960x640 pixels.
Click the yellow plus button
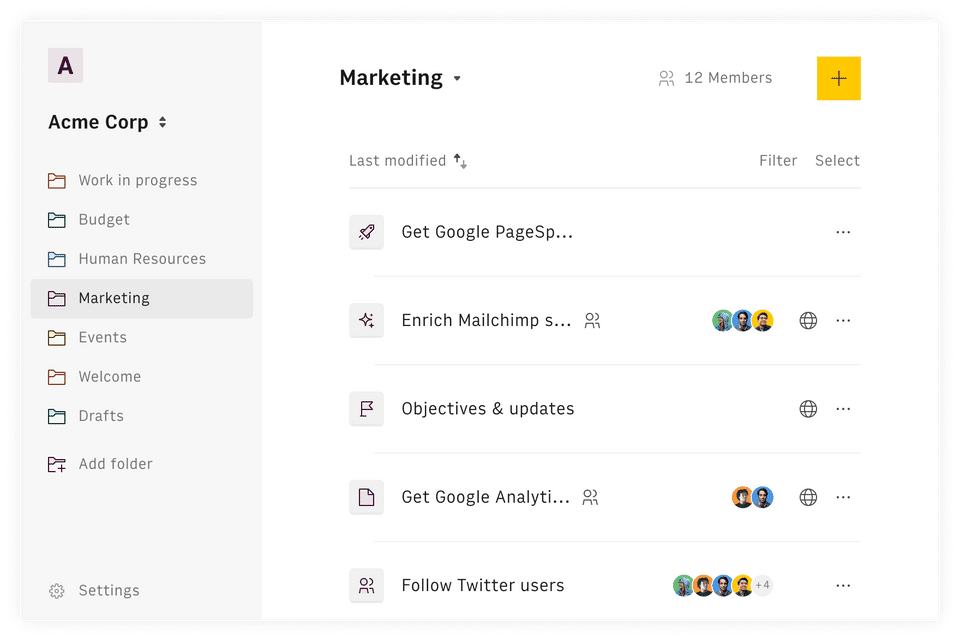point(838,78)
